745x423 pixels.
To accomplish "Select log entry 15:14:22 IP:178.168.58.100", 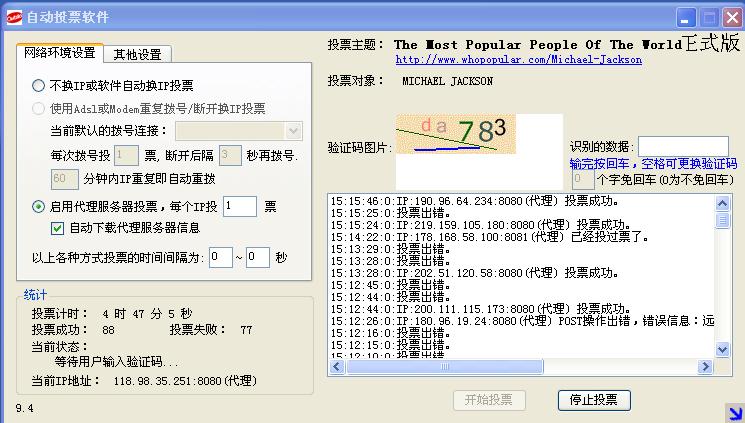I will coord(489,237).
